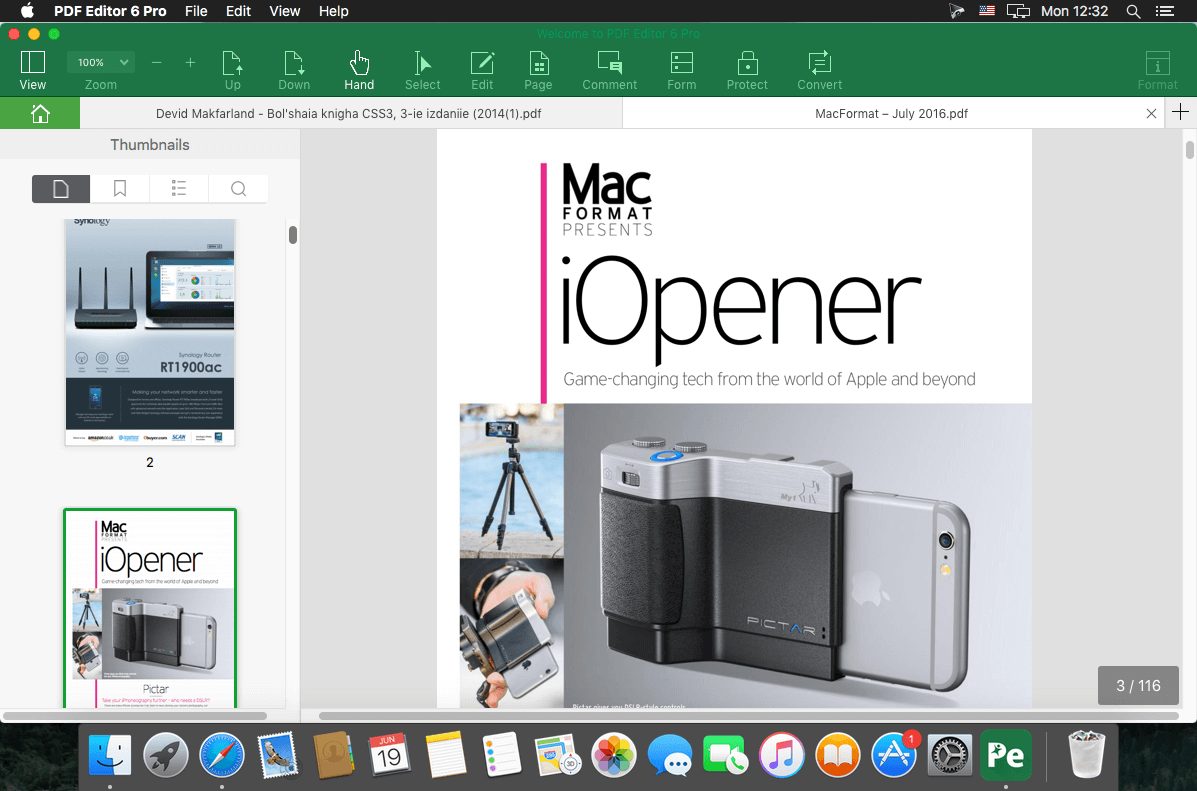Launch PDF Editor Pe icon in Dock

1005,754
